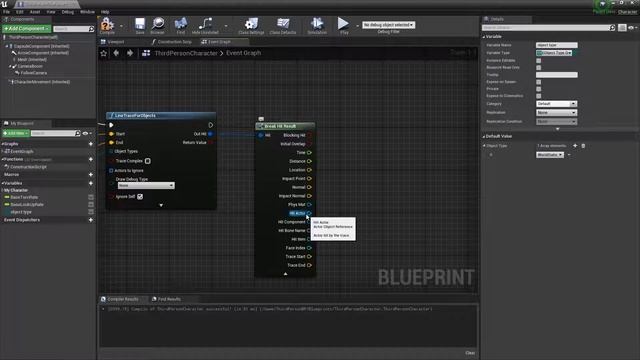Click ThirdPersonCharacter breadcrumb link
Screen dimensions: 640x360
point(186,53)
